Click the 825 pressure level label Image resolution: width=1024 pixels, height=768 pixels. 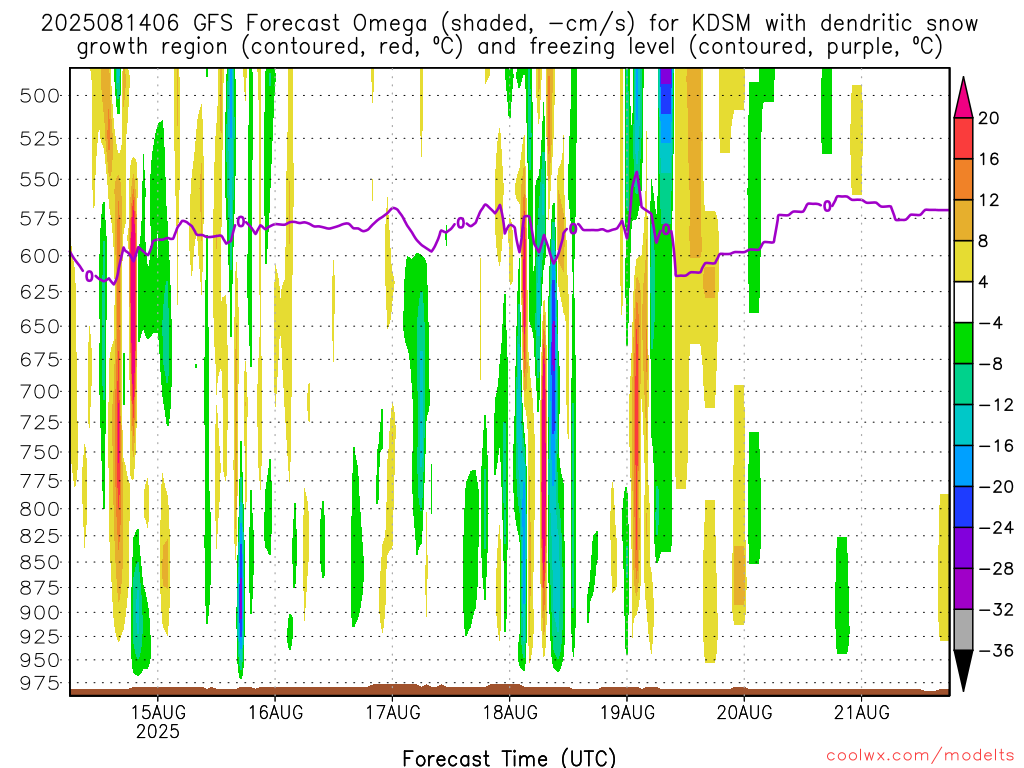[39, 536]
